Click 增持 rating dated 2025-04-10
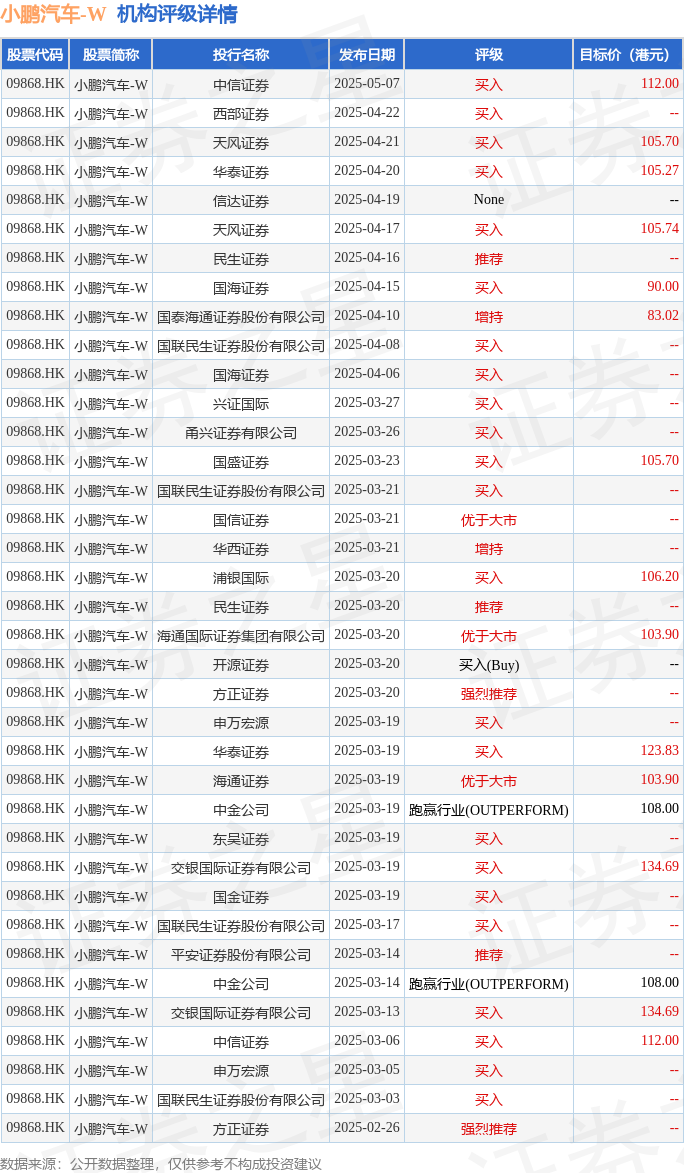 [489, 316]
